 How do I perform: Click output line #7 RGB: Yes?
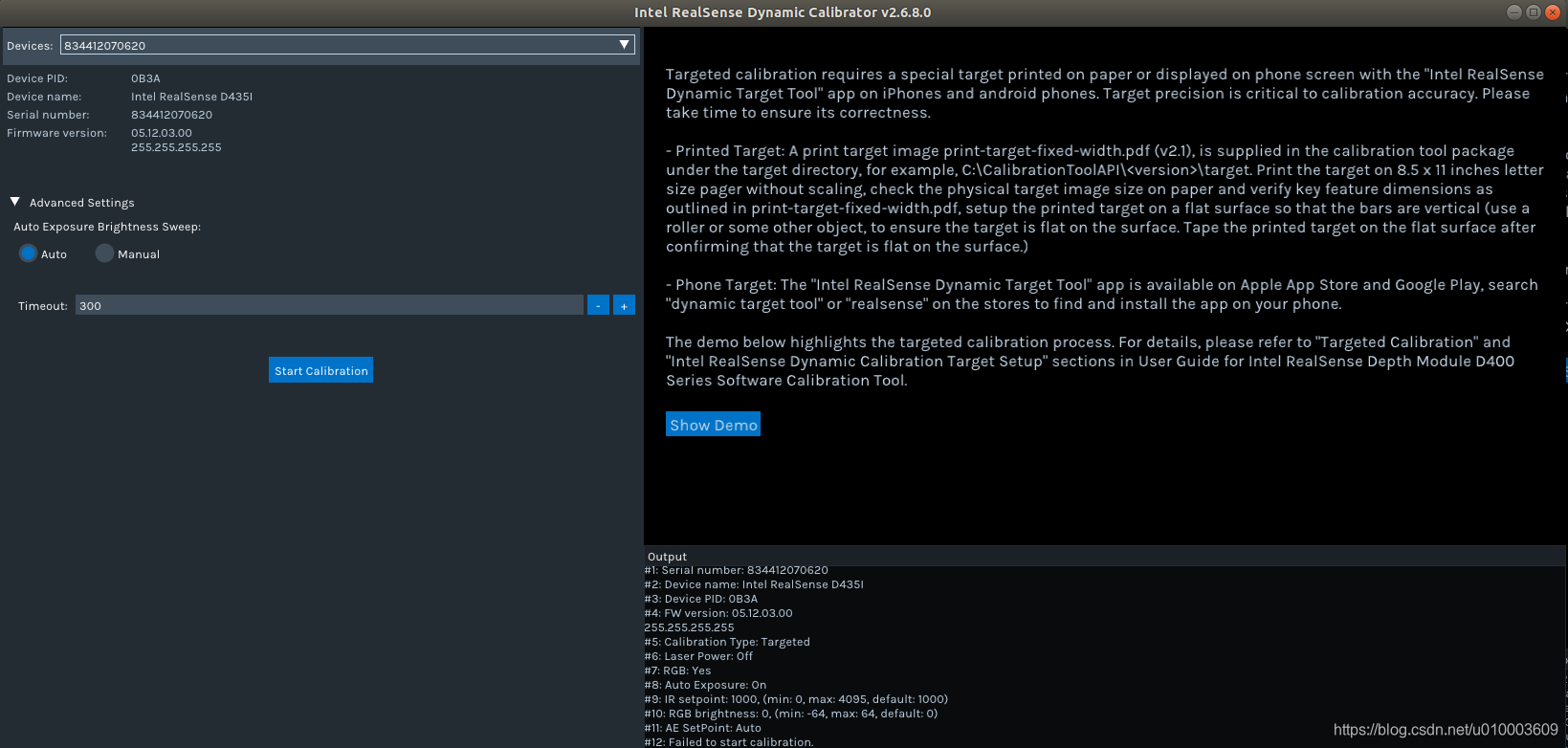pos(677,671)
